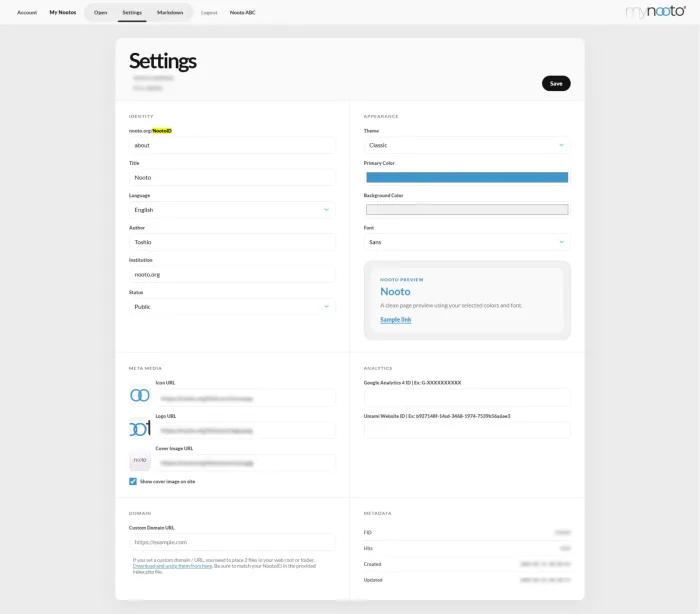Click the Created metadata row label
This screenshot has width=700, height=614.
tap(372, 564)
